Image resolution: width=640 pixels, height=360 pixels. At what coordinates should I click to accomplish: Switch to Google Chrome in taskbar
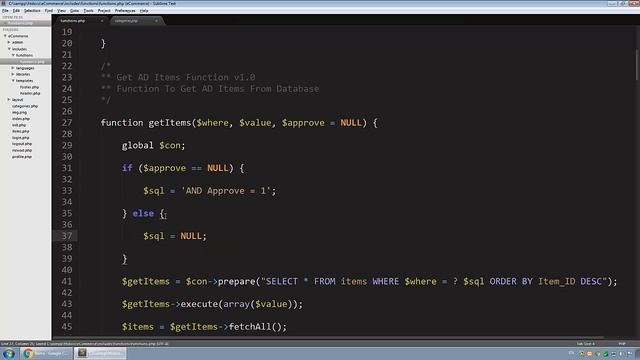click(46, 353)
